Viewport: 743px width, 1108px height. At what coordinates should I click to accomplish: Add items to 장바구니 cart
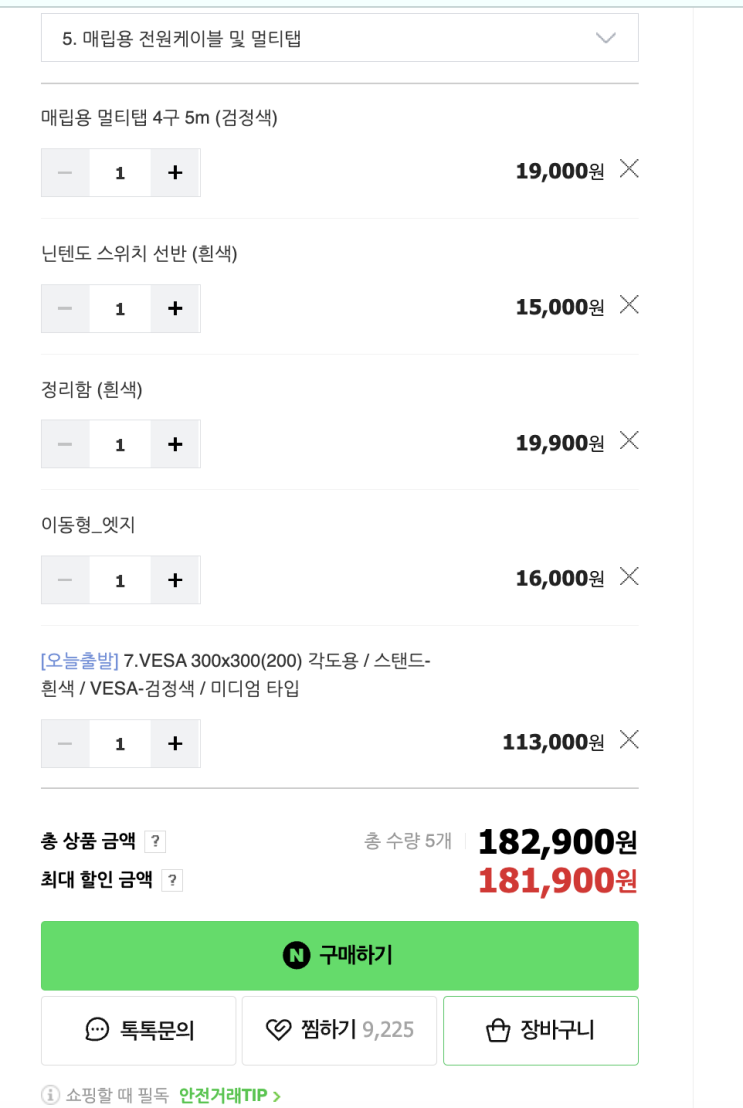(540, 1031)
